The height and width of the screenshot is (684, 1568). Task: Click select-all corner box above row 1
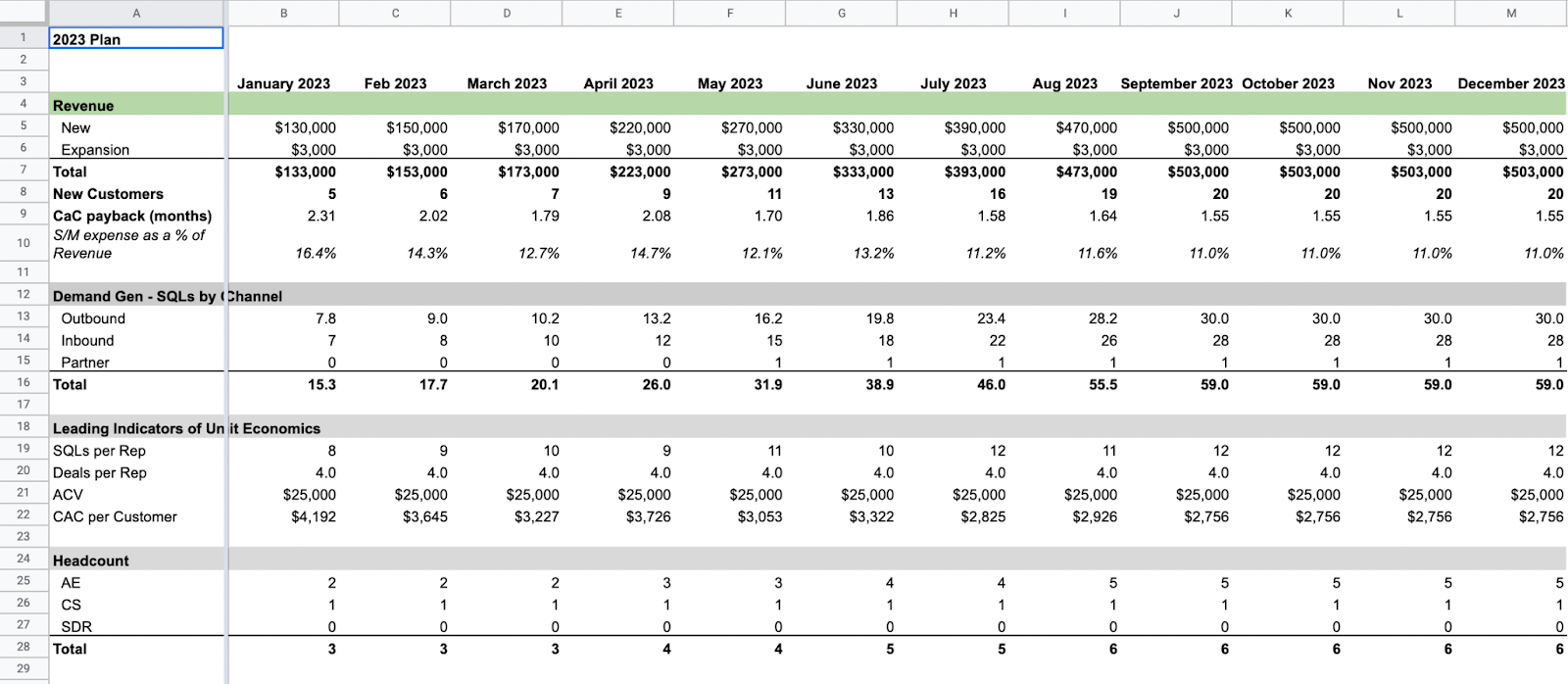[x=24, y=13]
